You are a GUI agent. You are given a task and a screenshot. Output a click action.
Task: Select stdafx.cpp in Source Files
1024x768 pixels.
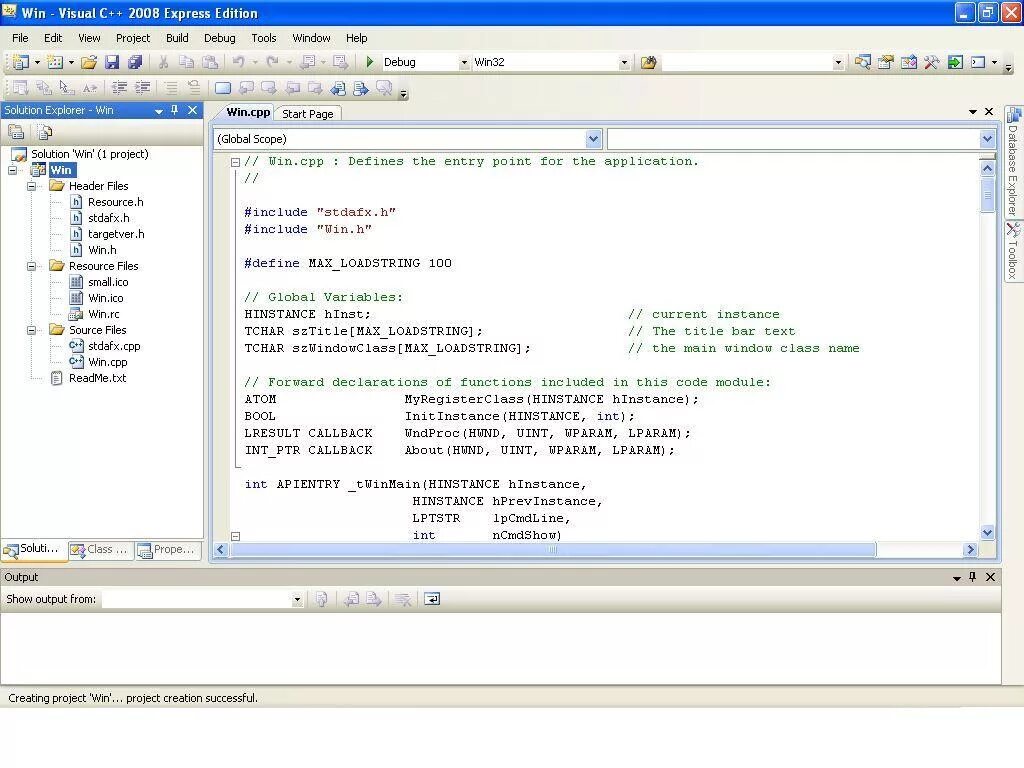114,346
